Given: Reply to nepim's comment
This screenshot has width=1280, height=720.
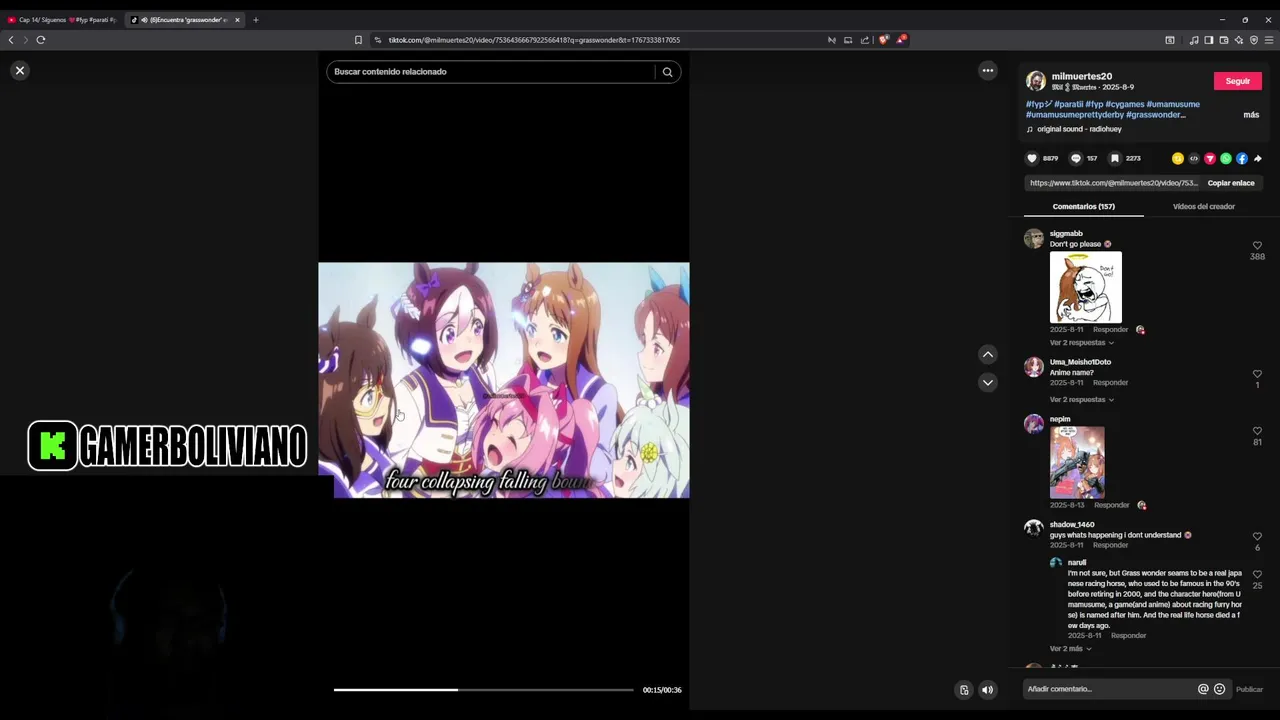Looking at the screenshot, I should 1111,506.
